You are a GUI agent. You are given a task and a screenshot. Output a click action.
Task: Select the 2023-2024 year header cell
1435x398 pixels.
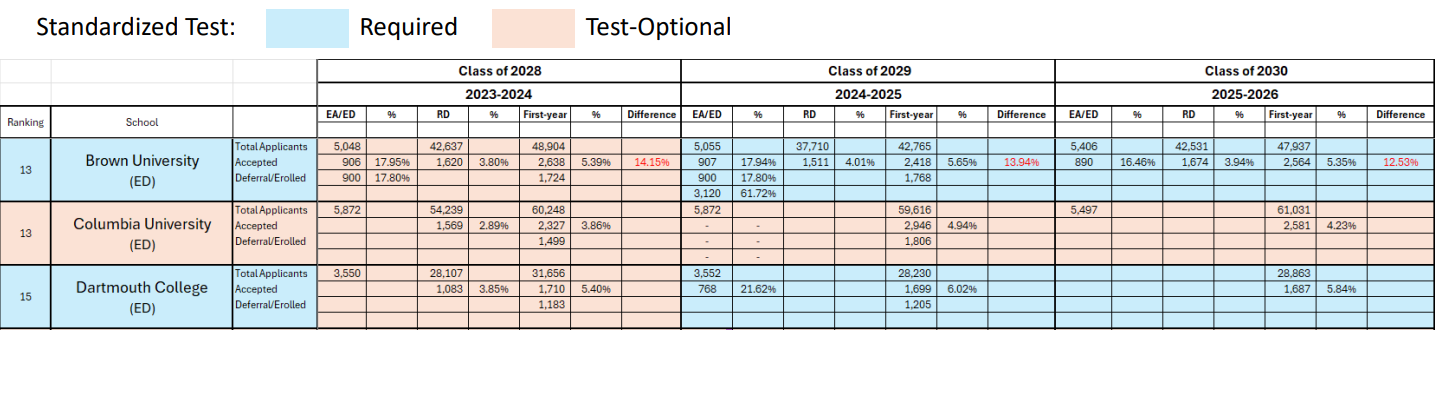(x=499, y=93)
